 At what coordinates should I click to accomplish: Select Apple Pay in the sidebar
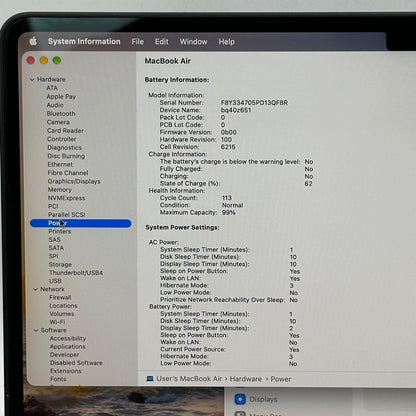pyautogui.click(x=61, y=97)
